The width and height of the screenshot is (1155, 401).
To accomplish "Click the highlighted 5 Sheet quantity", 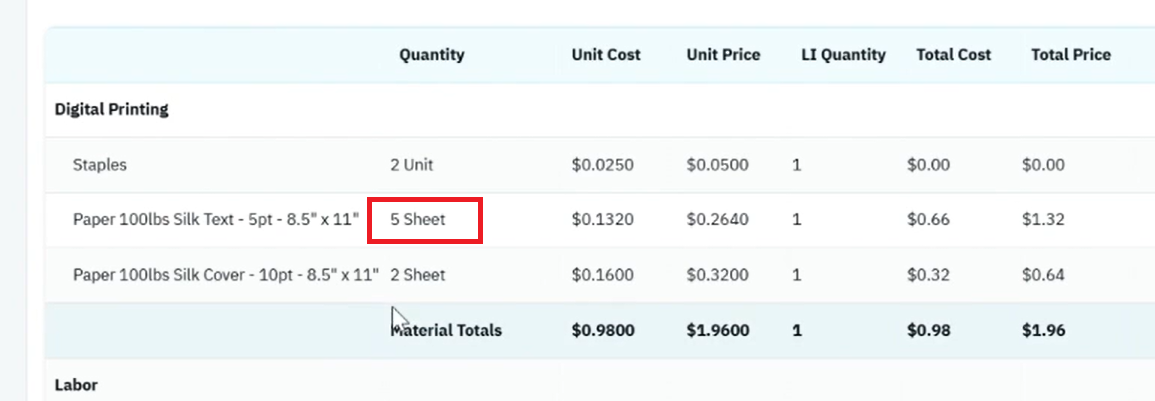I will click(418, 220).
